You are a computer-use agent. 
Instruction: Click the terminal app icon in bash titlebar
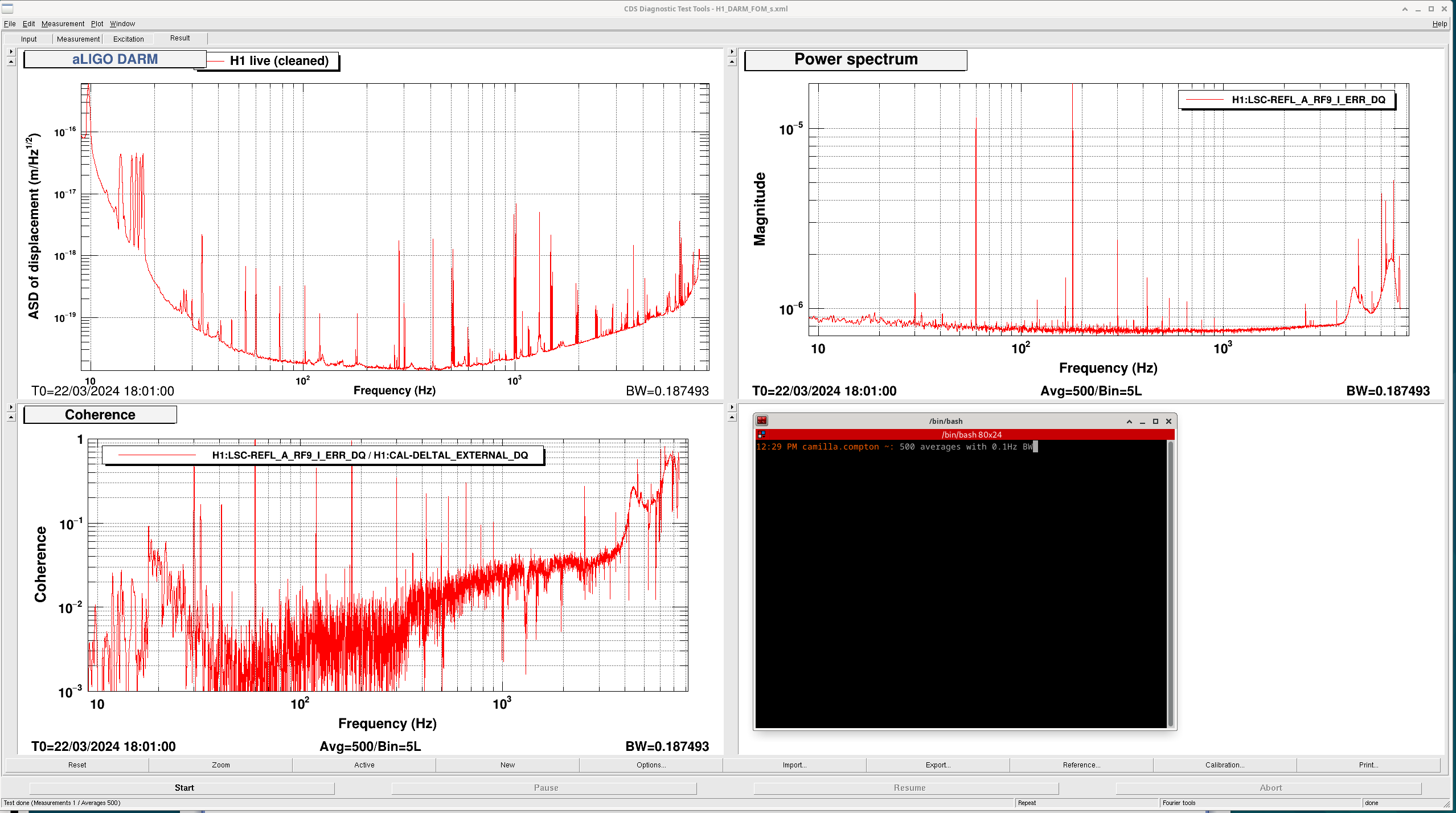(762, 421)
